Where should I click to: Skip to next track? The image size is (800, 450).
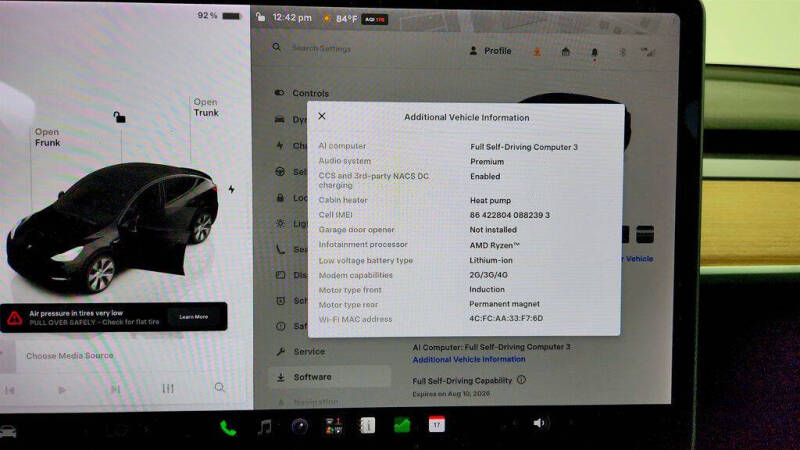pyautogui.click(x=115, y=389)
